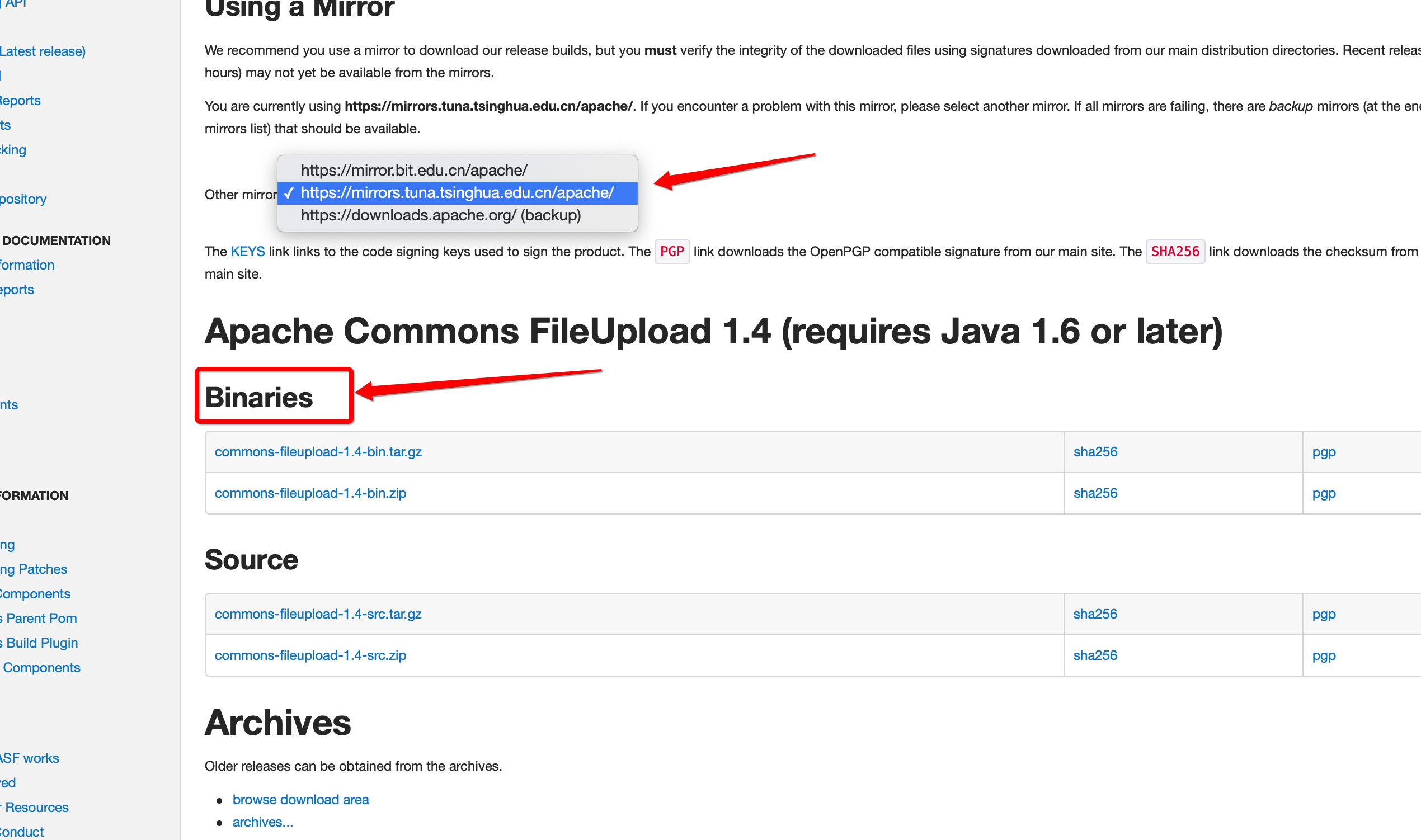Select the mirror.bit.edu.cn mirror option
Image resolution: width=1421 pixels, height=840 pixels.
(x=413, y=171)
